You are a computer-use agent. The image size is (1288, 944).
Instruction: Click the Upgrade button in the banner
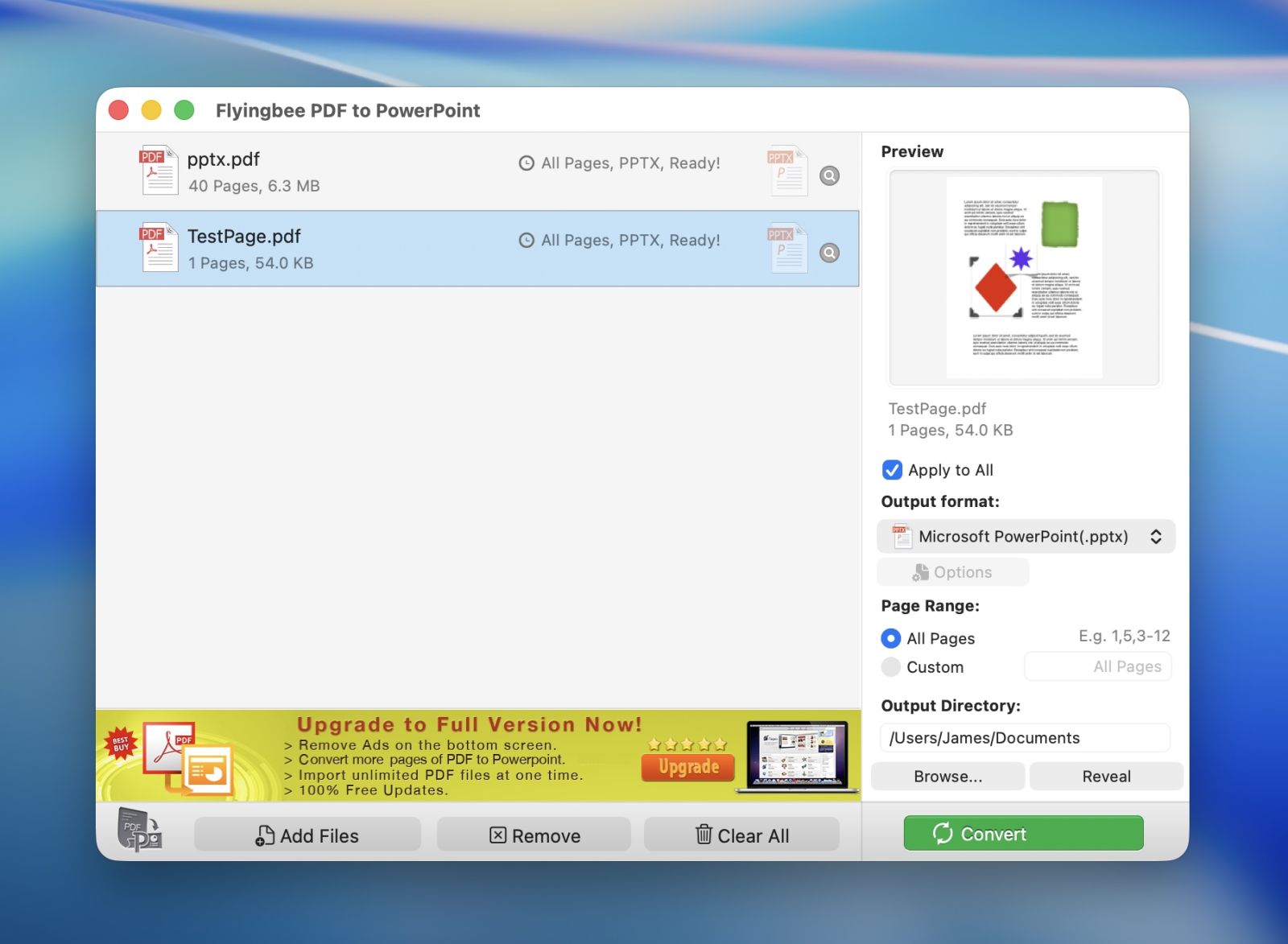click(688, 767)
